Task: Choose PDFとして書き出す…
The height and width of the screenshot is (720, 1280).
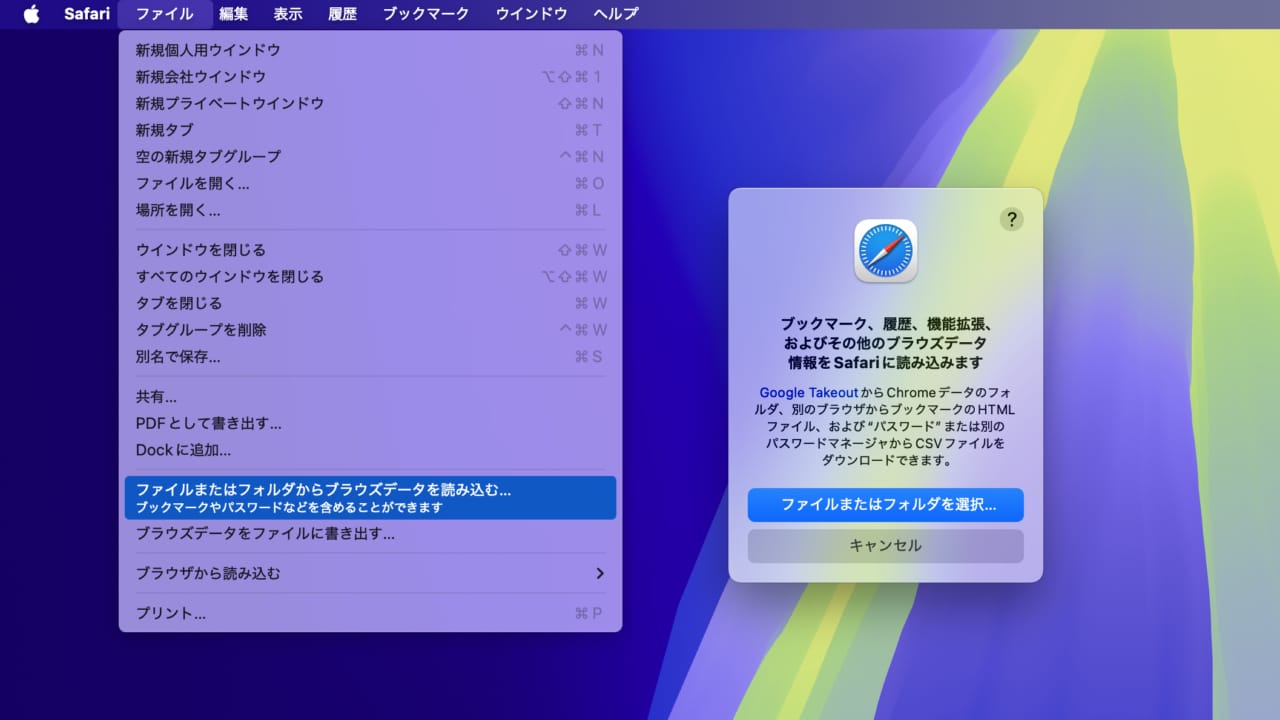Action: (370, 424)
